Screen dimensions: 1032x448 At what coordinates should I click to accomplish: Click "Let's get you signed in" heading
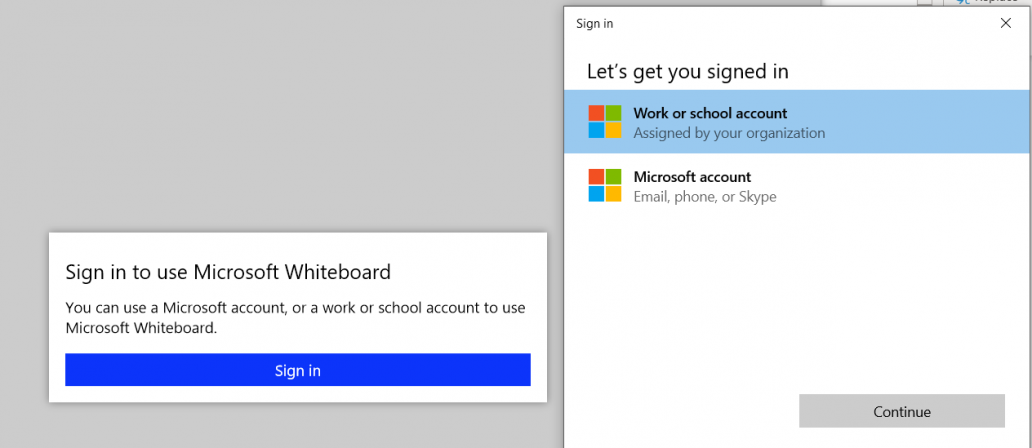[688, 71]
